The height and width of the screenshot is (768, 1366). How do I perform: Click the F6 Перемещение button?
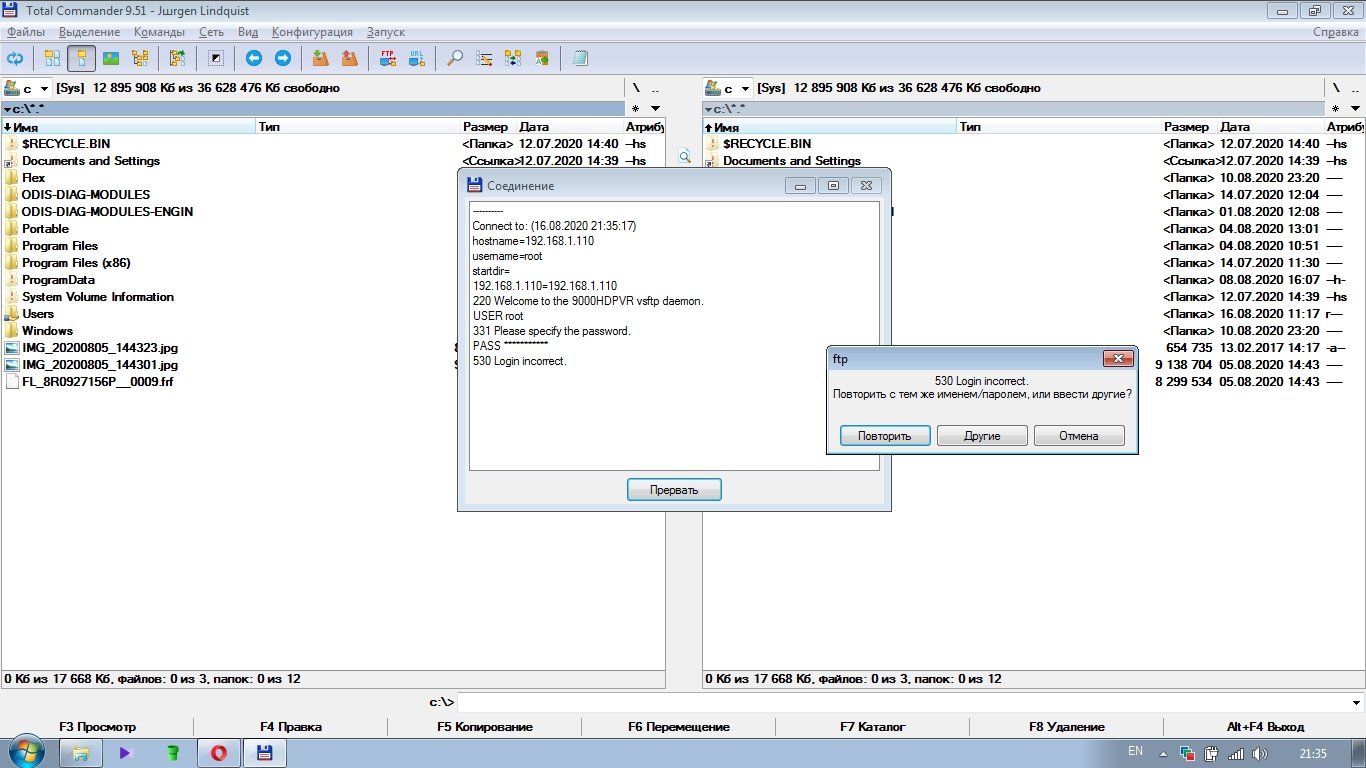679,727
